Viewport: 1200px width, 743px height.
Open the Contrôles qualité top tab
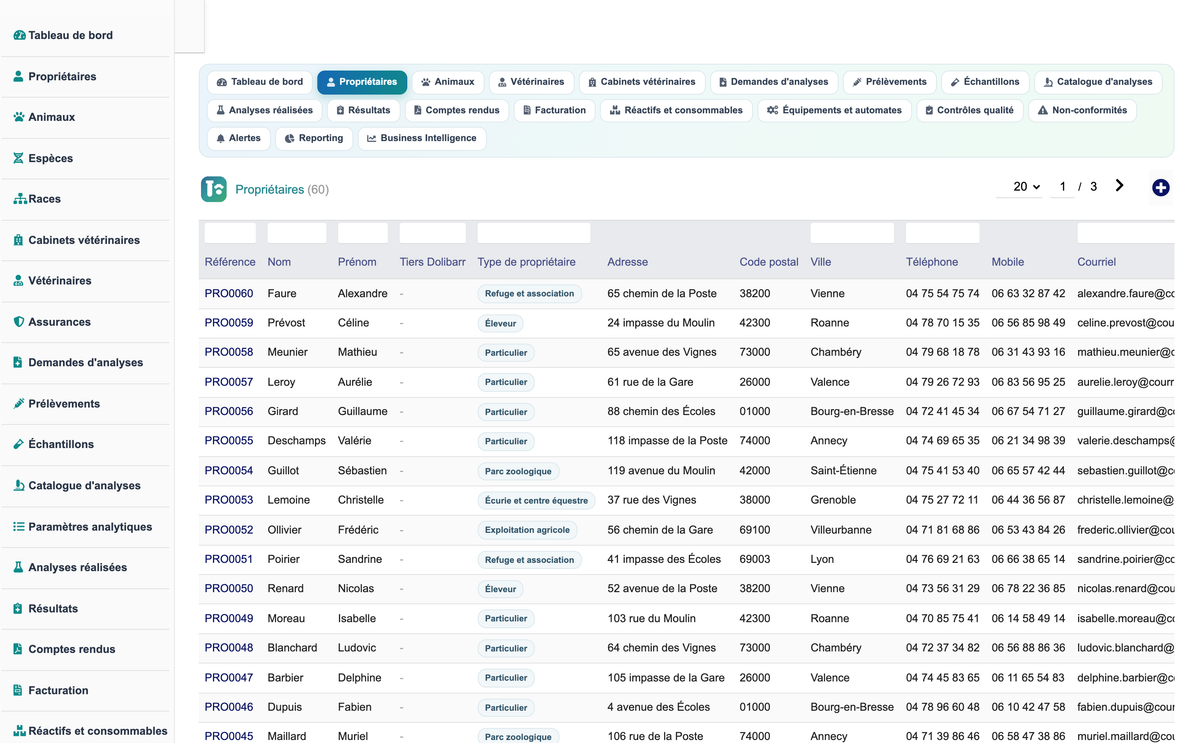tap(969, 110)
